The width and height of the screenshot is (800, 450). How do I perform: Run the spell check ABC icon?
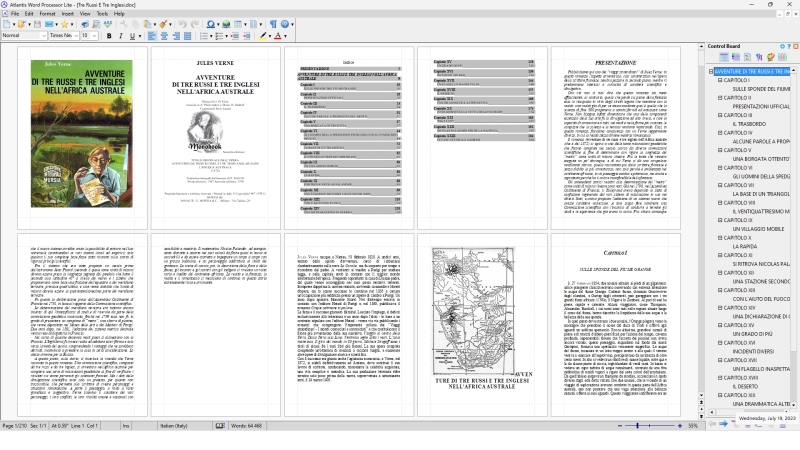tap(108, 24)
